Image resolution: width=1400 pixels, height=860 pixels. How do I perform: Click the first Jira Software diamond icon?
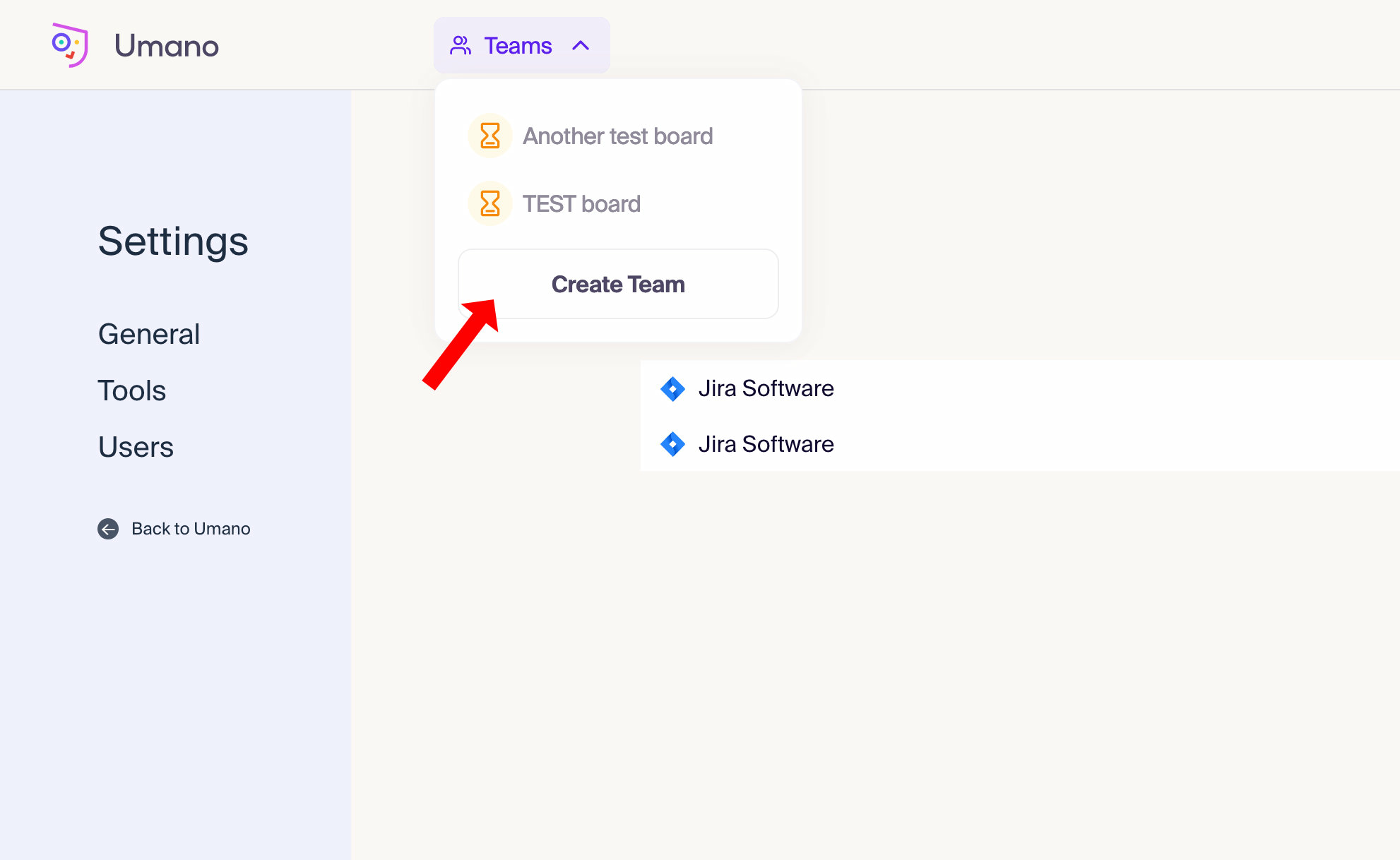coord(672,388)
